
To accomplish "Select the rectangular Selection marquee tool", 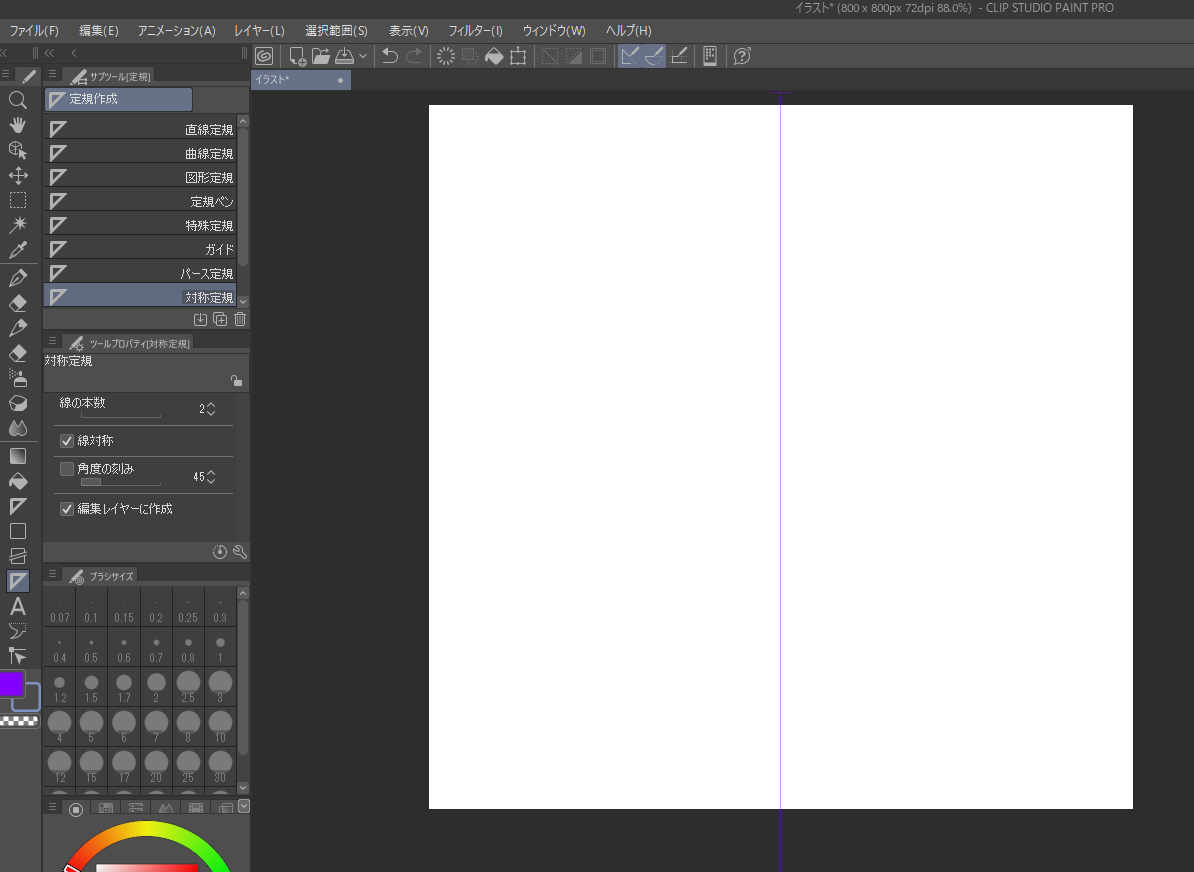I will tap(18, 200).
